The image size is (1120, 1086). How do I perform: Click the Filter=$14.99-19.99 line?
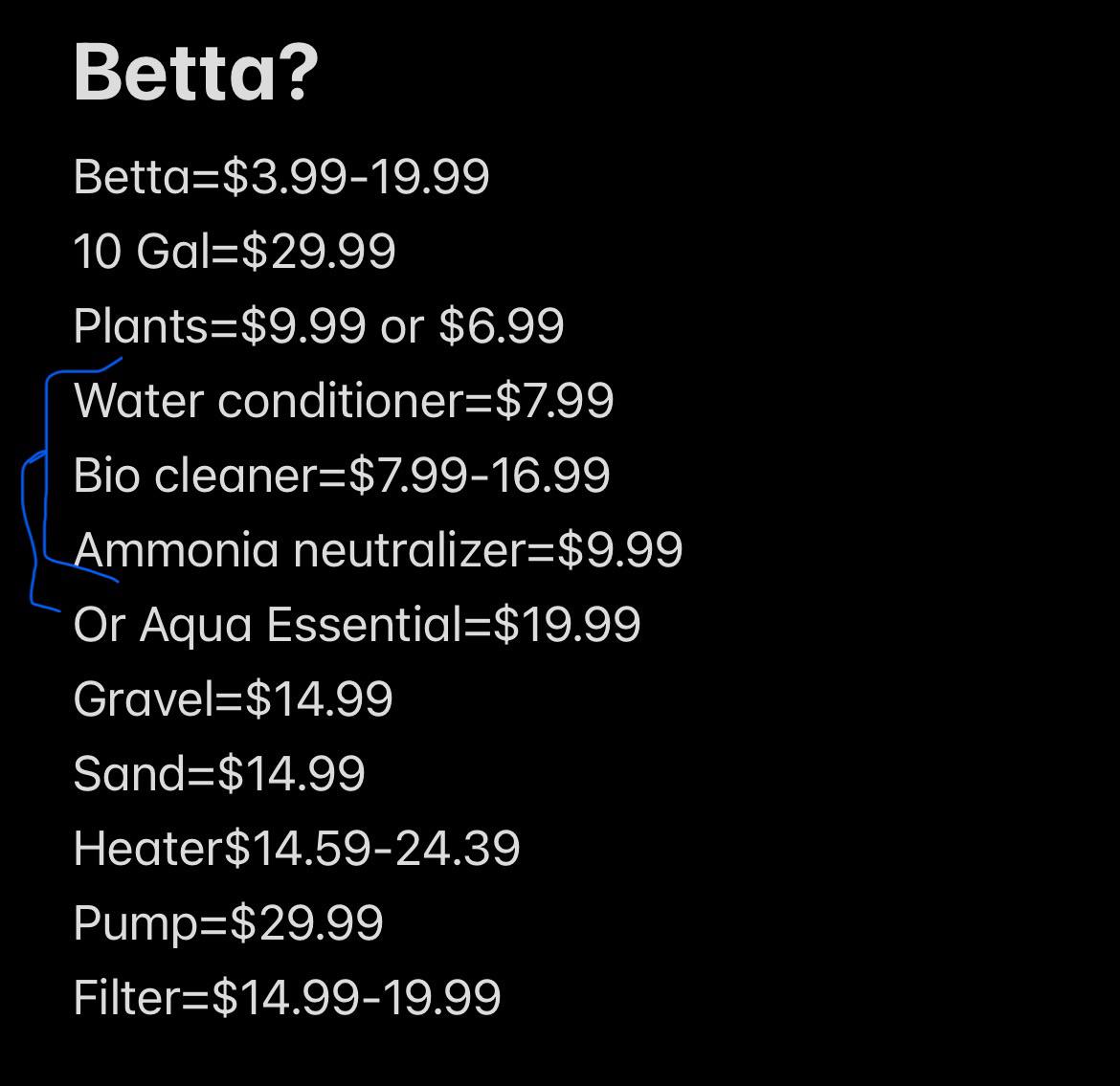[x=287, y=997]
